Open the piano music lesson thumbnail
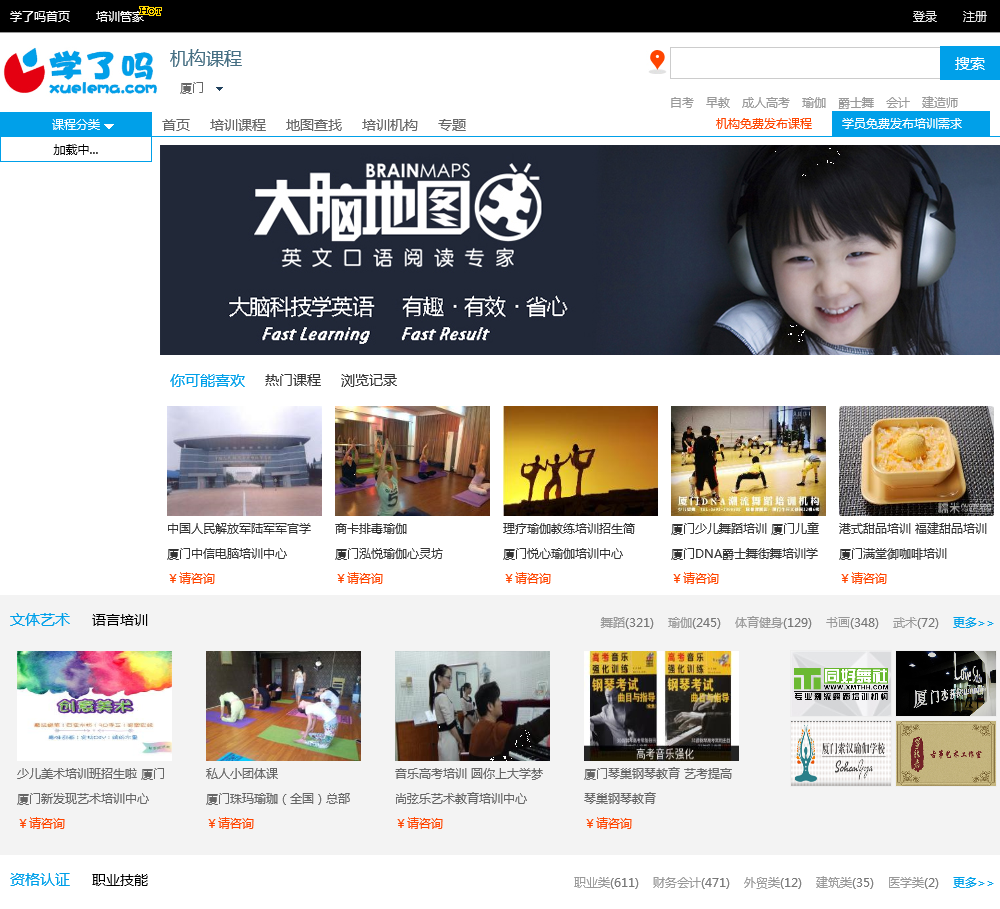Image resolution: width=1000 pixels, height=909 pixels. pyautogui.click(x=472, y=706)
